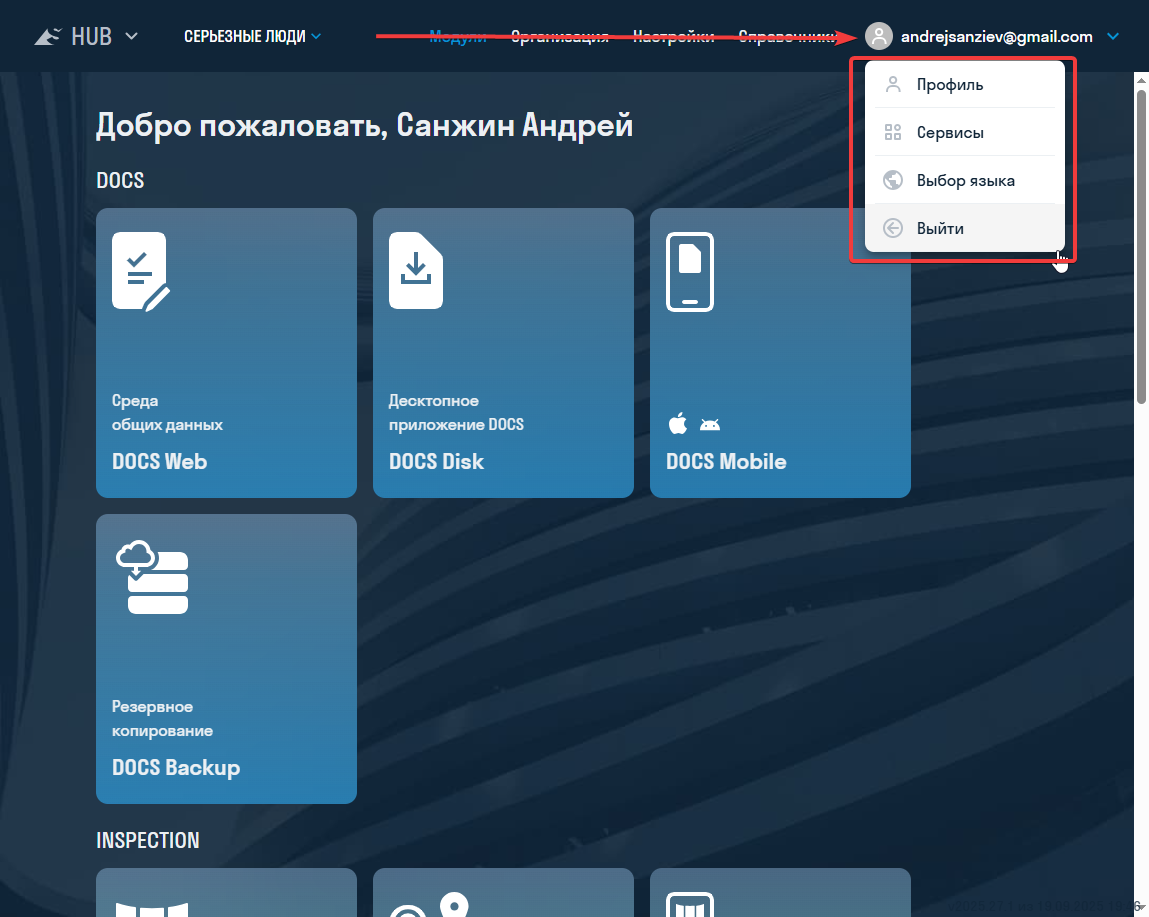1149x917 pixels.
Task: Expand the HUB dropdown chevron
Action: (131, 37)
